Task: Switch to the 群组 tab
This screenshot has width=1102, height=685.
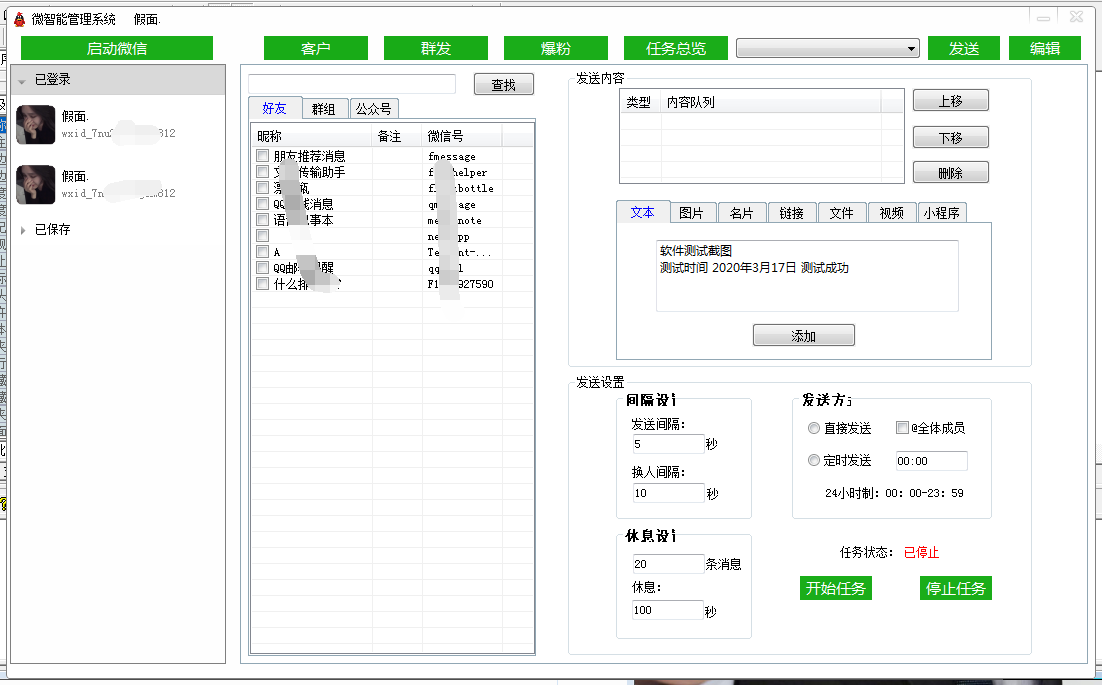Action: click(x=323, y=110)
